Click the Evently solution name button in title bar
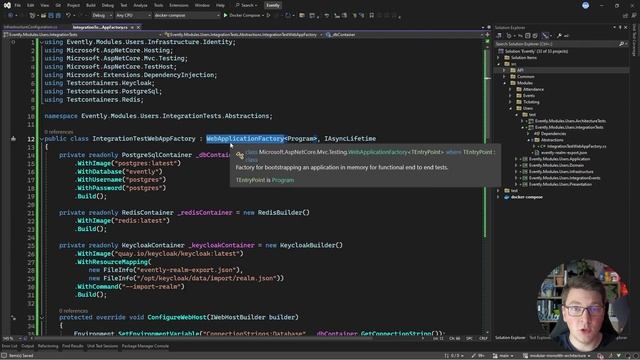Image resolution: width=640 pixels, height=360 pixels. (273, 5)
